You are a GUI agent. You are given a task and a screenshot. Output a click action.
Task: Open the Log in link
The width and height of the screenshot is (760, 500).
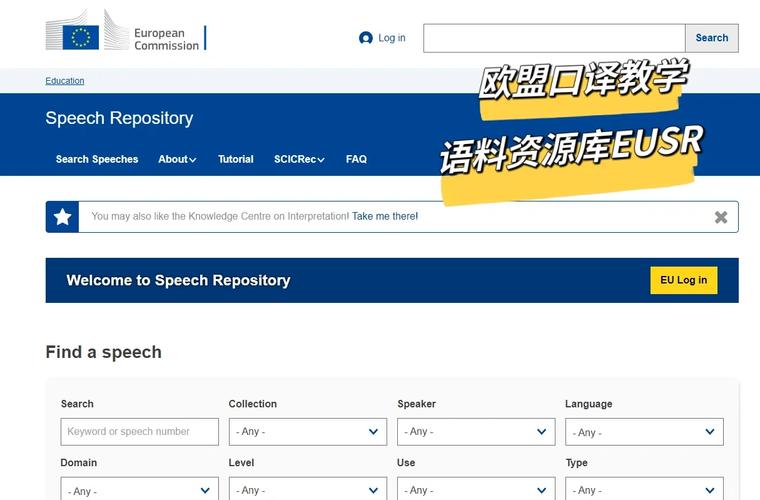[x=391, y=38]
